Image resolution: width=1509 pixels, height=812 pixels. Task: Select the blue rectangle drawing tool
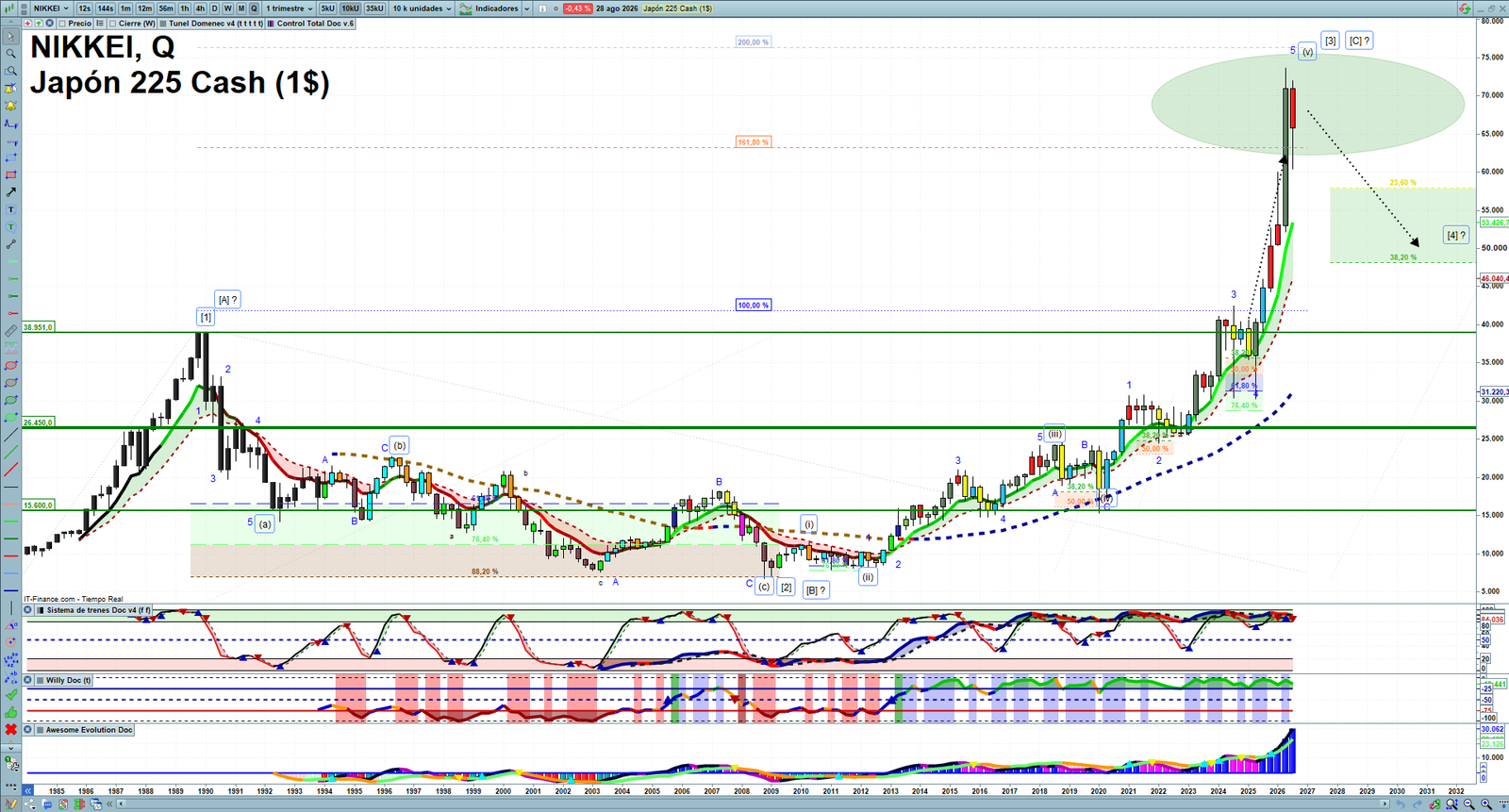coord(10,157)
